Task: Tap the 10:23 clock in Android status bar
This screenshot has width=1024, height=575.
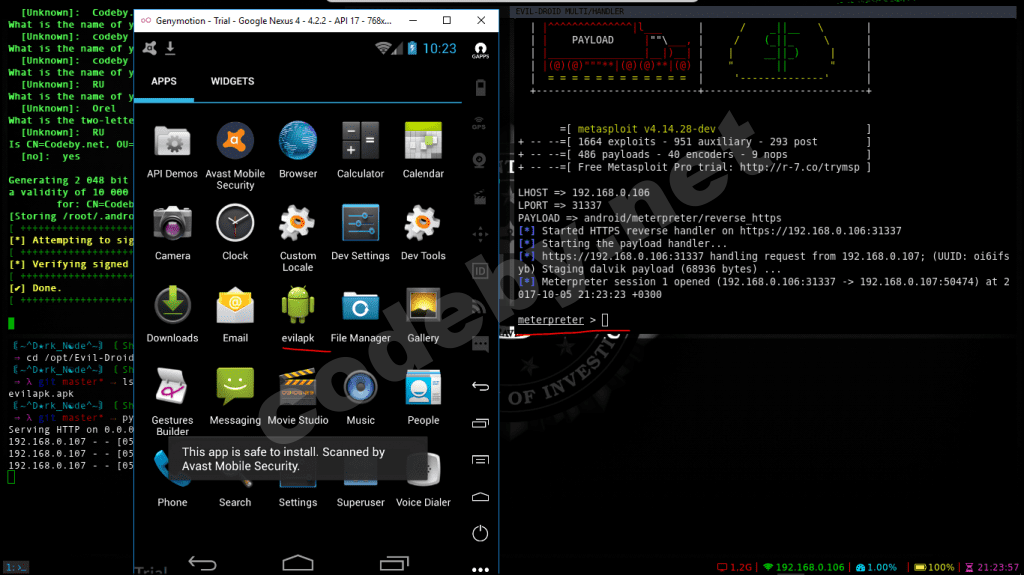Action: pyautogui.click(x=440, y=48)
